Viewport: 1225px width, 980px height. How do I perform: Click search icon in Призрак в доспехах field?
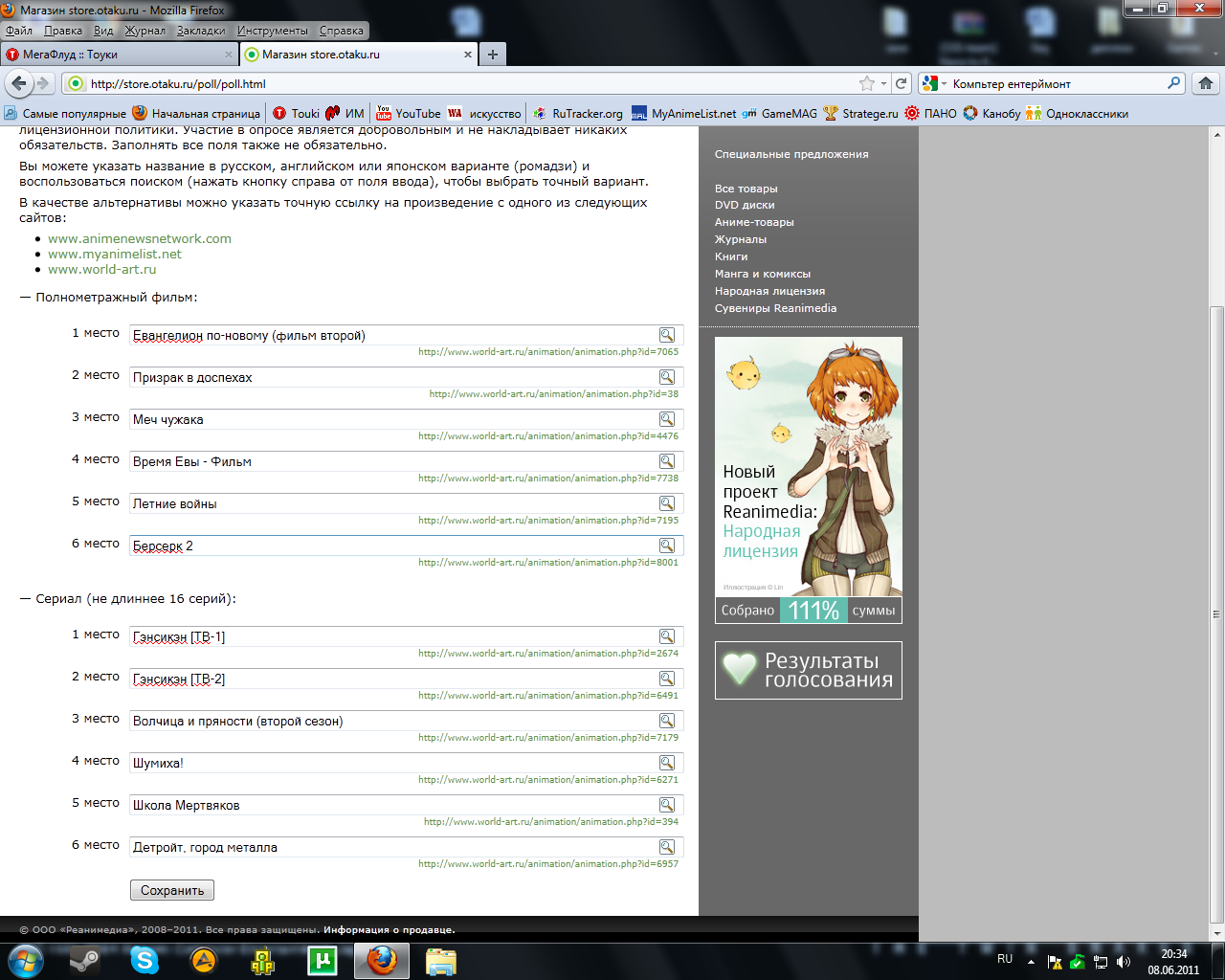coord(667,377)
